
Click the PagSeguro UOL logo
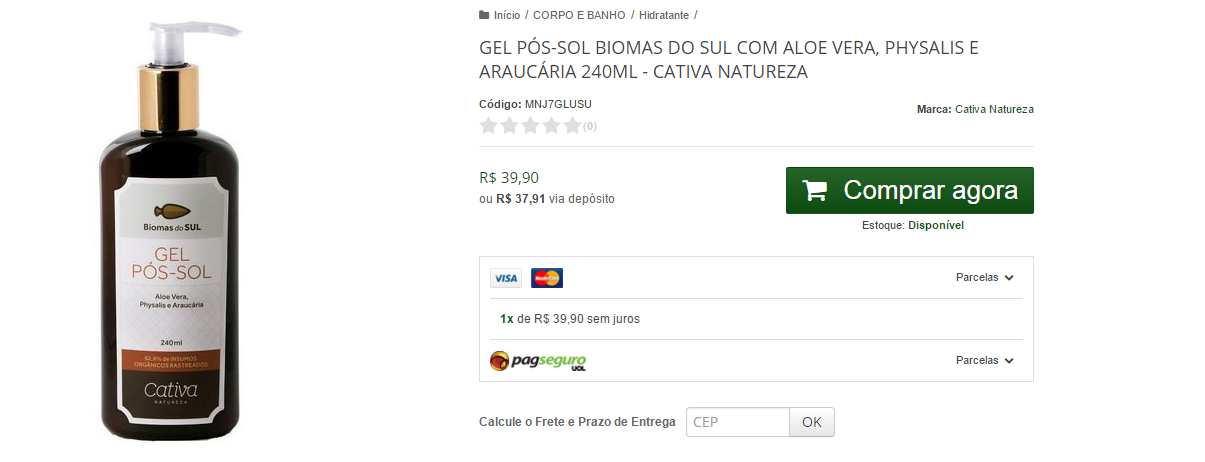(538, 361)
